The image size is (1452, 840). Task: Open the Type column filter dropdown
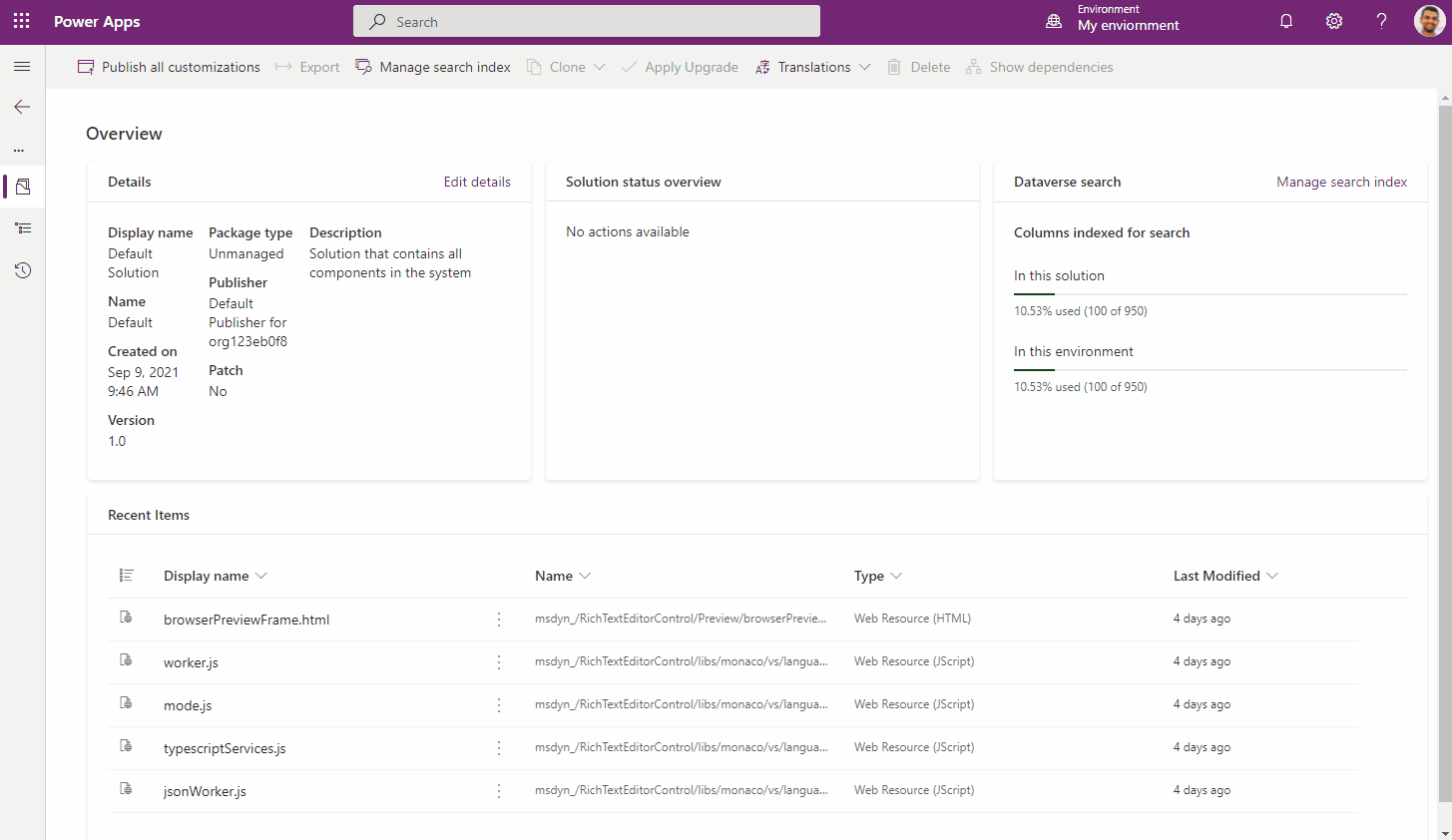coord(896,576)
